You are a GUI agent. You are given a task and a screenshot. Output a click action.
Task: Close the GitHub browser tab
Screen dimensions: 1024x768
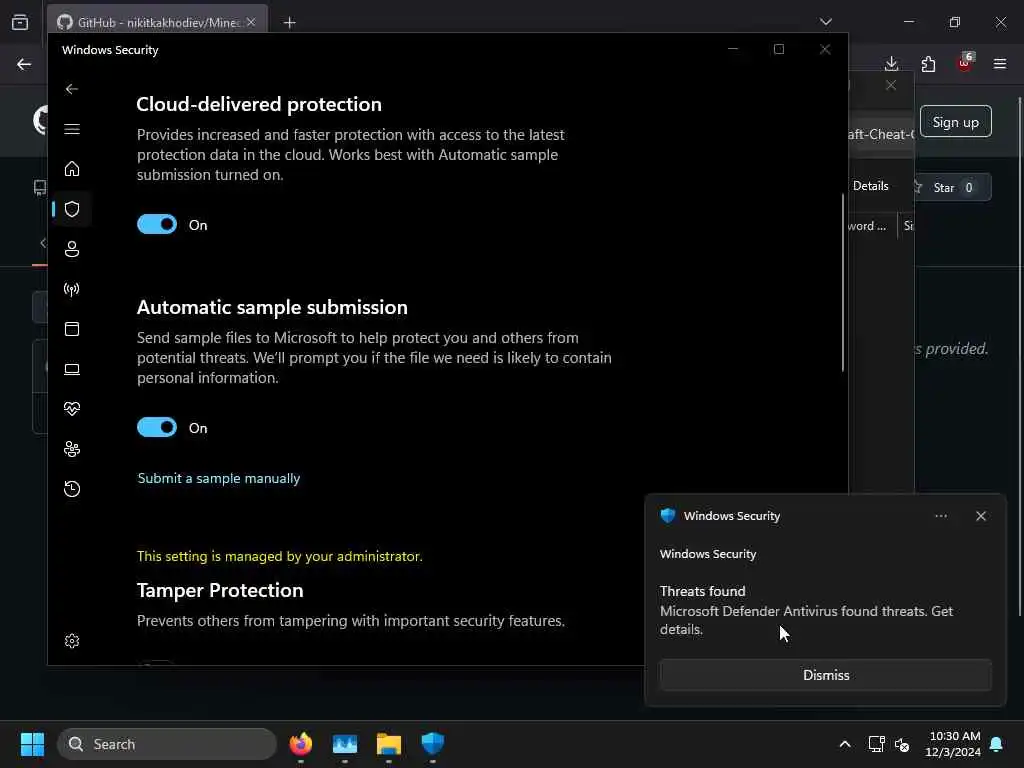pos(251,22)
